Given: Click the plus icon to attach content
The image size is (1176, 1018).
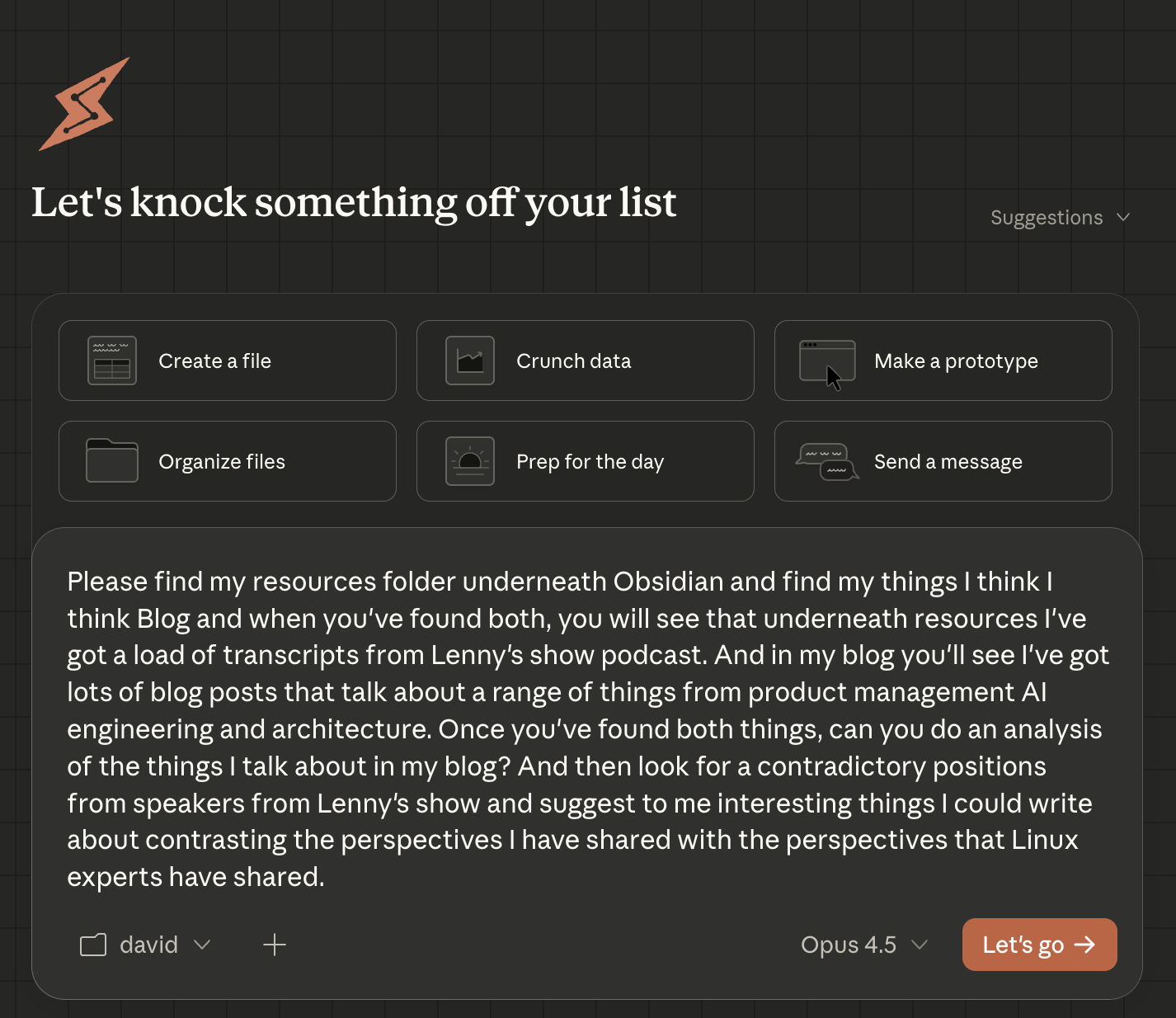Looking at the screenshot, I should point(275,945).
